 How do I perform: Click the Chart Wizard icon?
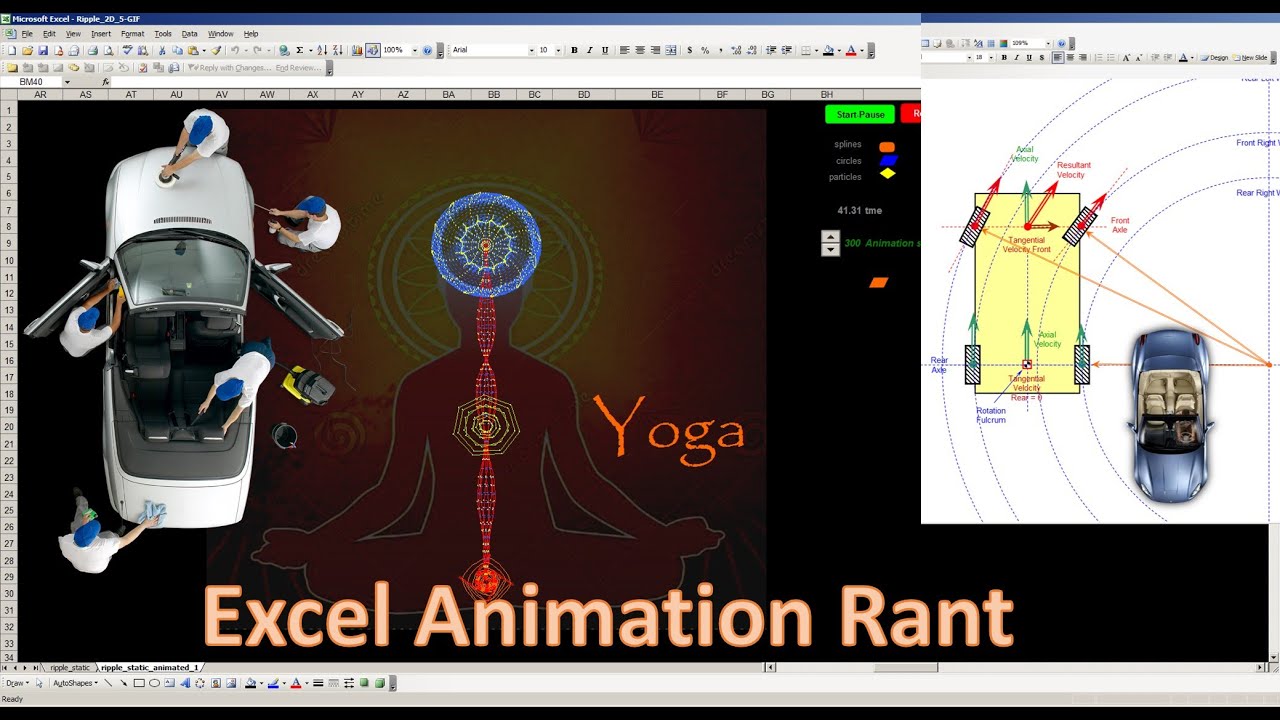click(357, 50)
